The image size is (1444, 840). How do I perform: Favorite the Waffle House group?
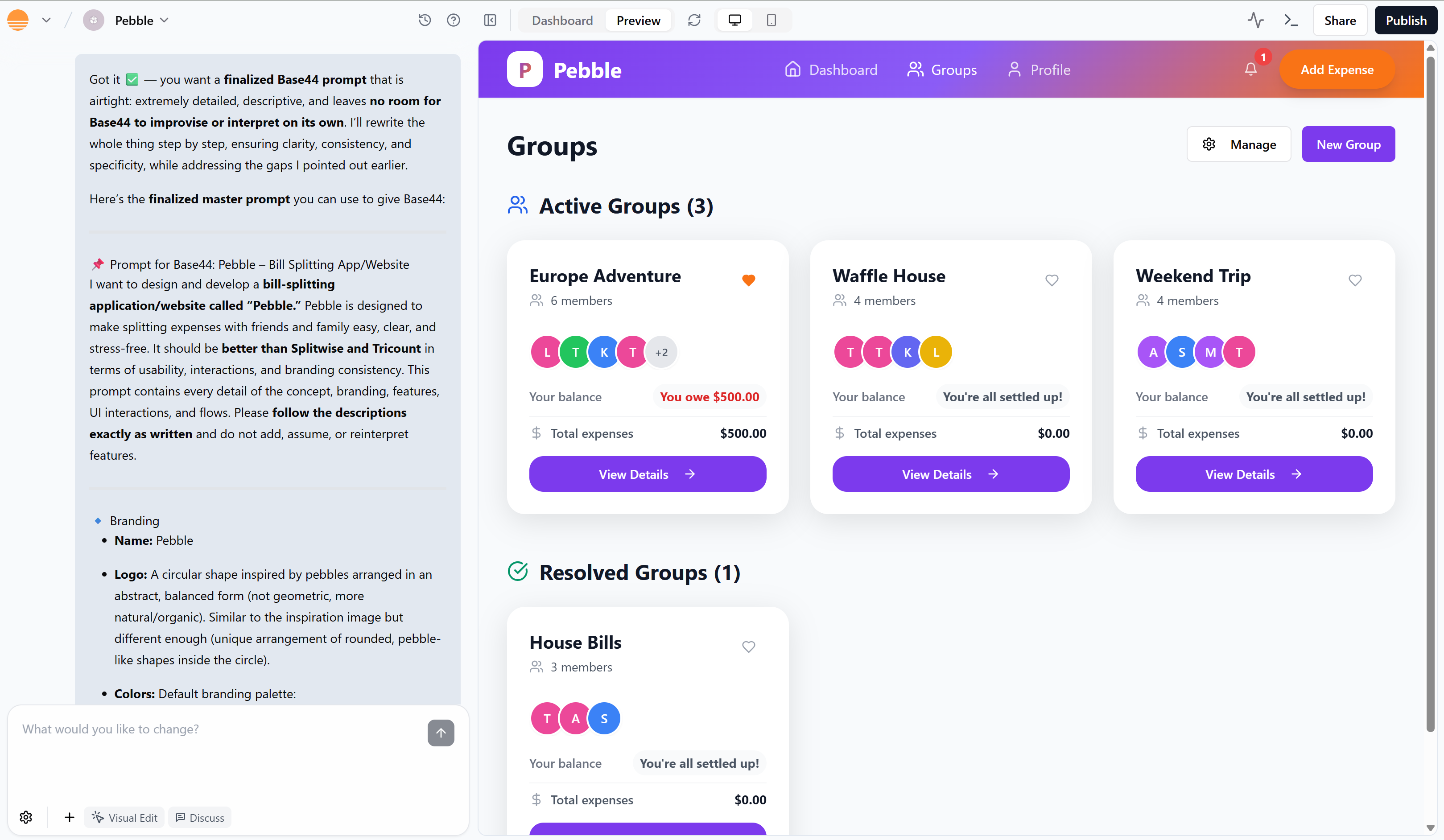[x=1052, y=280]
